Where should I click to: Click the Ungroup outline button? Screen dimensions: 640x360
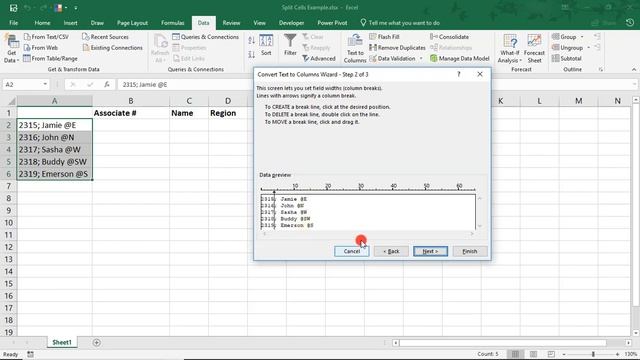567,48
